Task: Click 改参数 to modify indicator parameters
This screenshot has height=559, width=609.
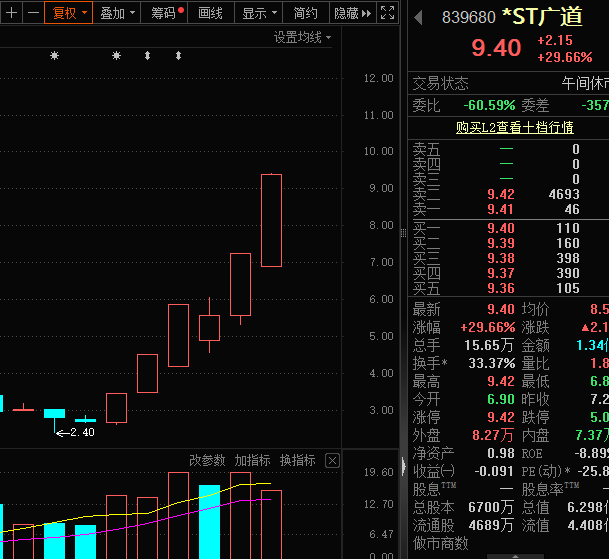Action: 208,461
